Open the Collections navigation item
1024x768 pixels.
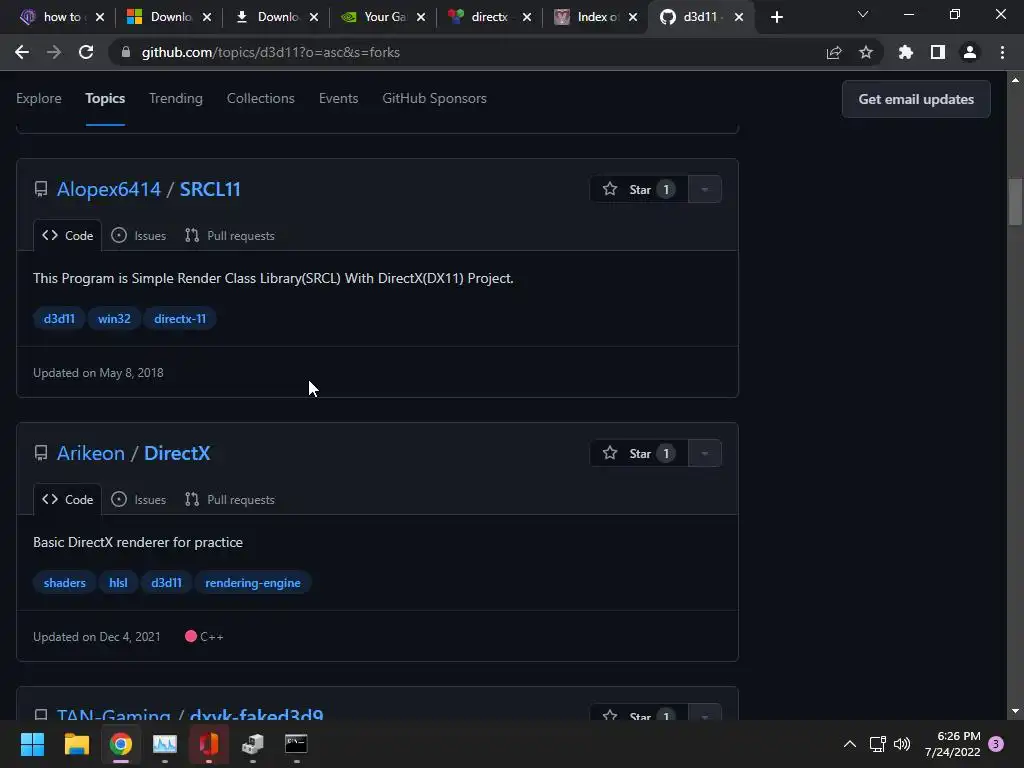(261, 99)
